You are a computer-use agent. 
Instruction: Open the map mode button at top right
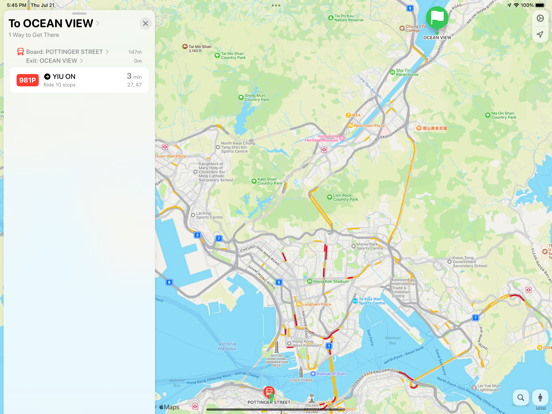pos(540,18)
